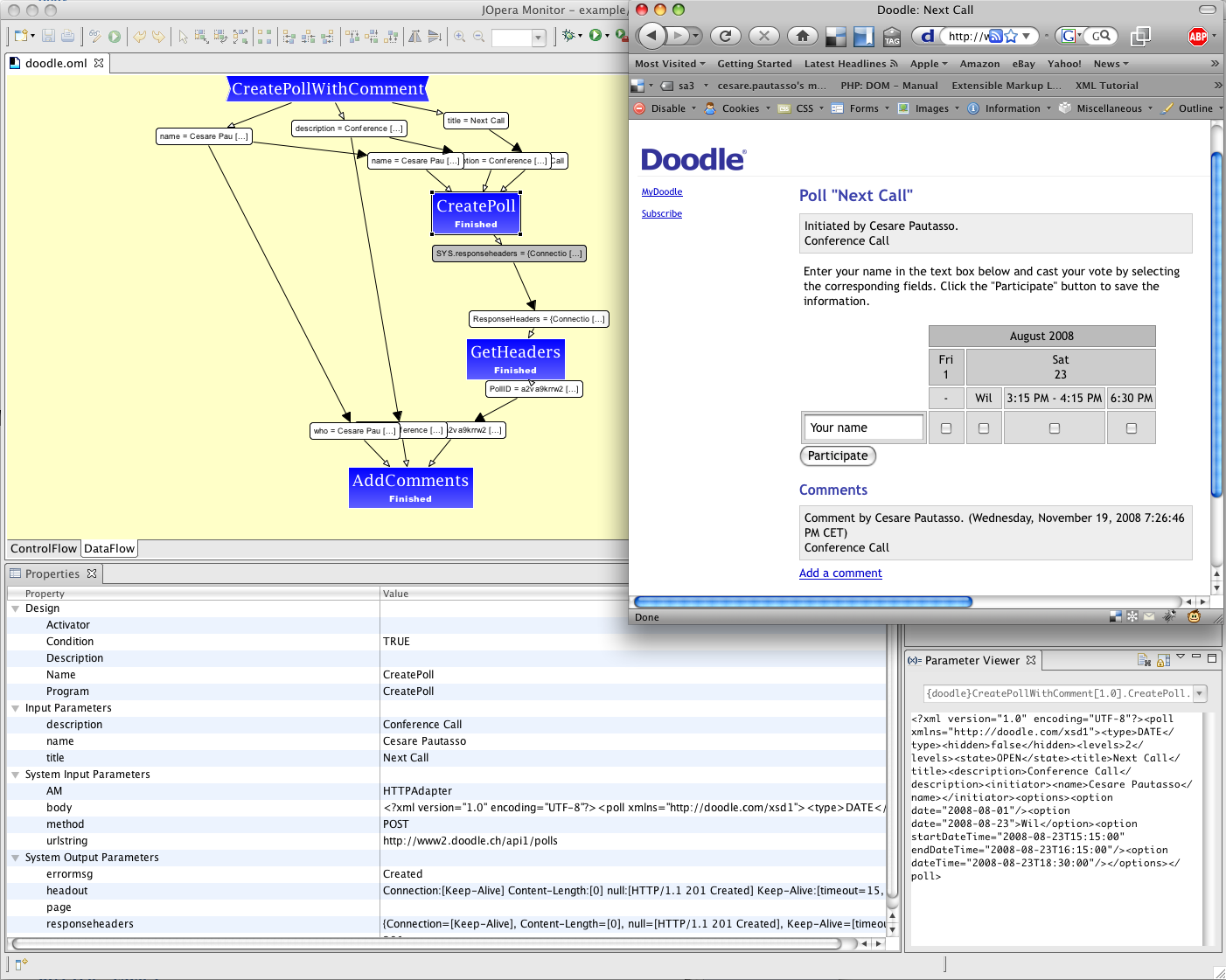Tick the Wil option checkbox in poll
The width and height of the screenshot is (1226, 980).
point(984,428)
